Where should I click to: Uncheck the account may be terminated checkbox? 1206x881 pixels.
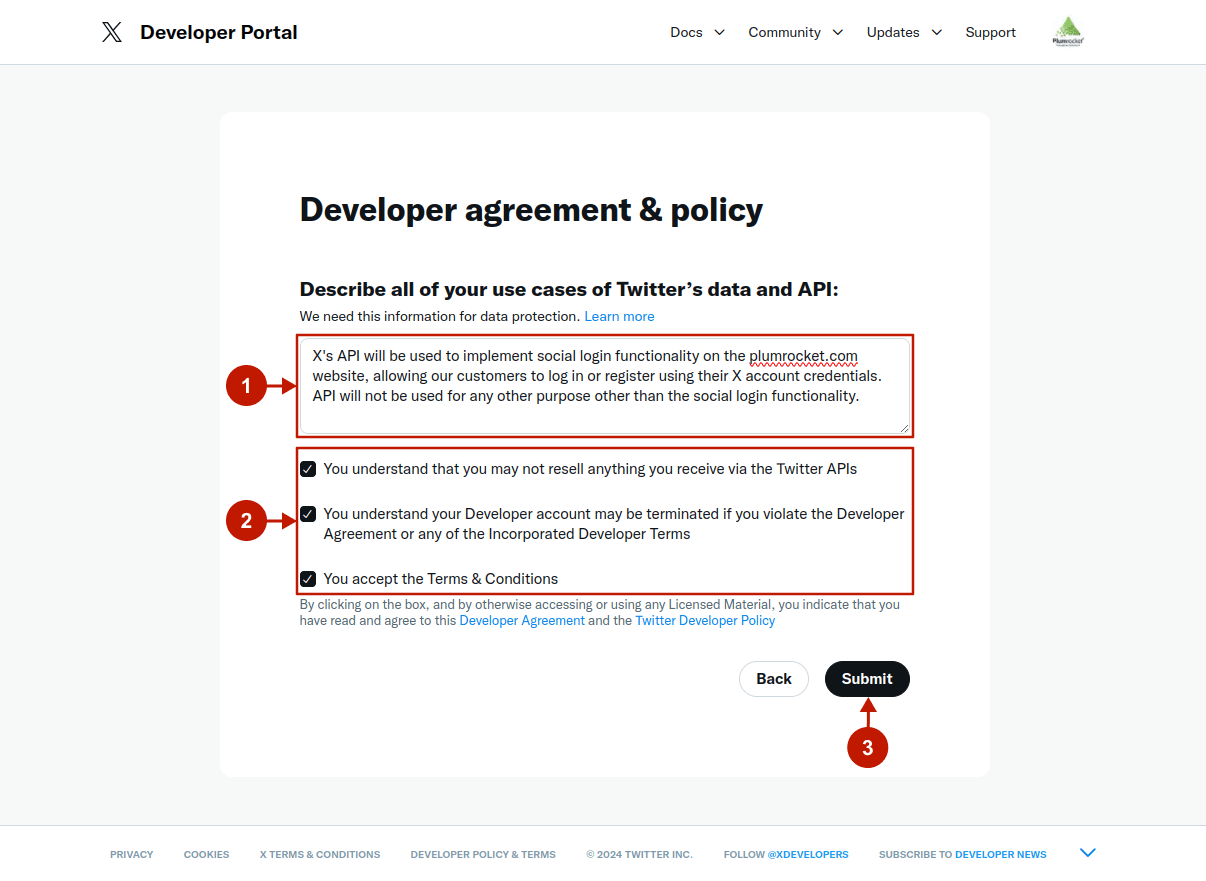(x=308, y=514)
